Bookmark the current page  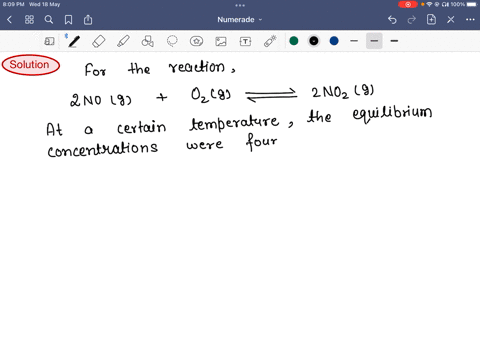pyautogui.click(x=68, y=20)
